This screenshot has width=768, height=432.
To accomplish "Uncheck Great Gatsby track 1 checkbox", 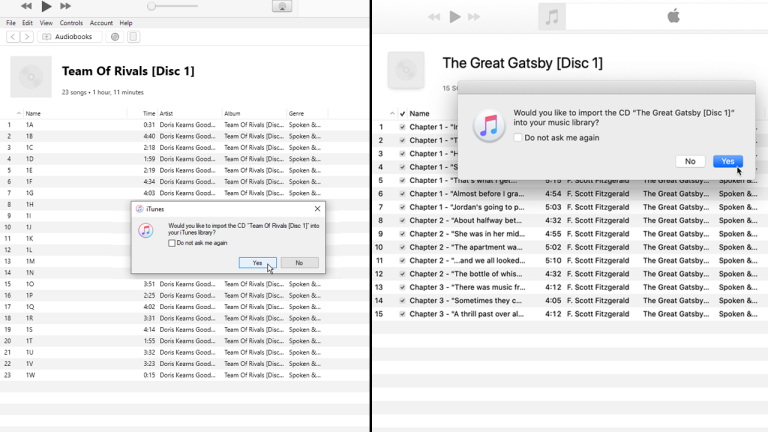I will pos(402,127).
